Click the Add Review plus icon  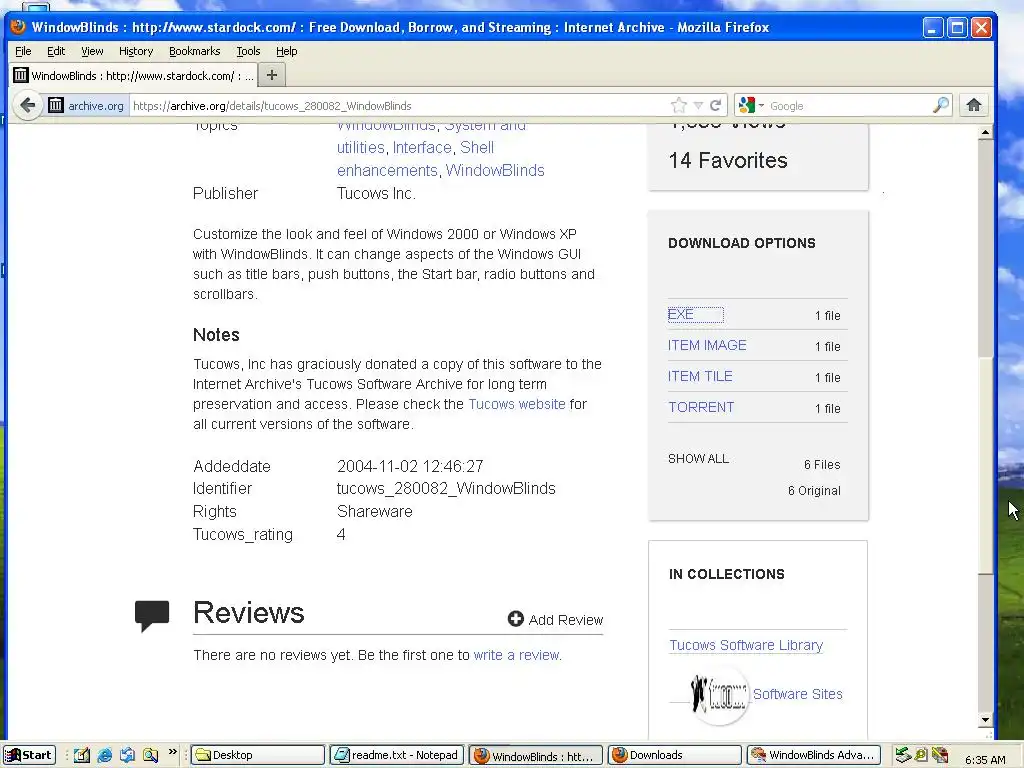pos(515,618)
